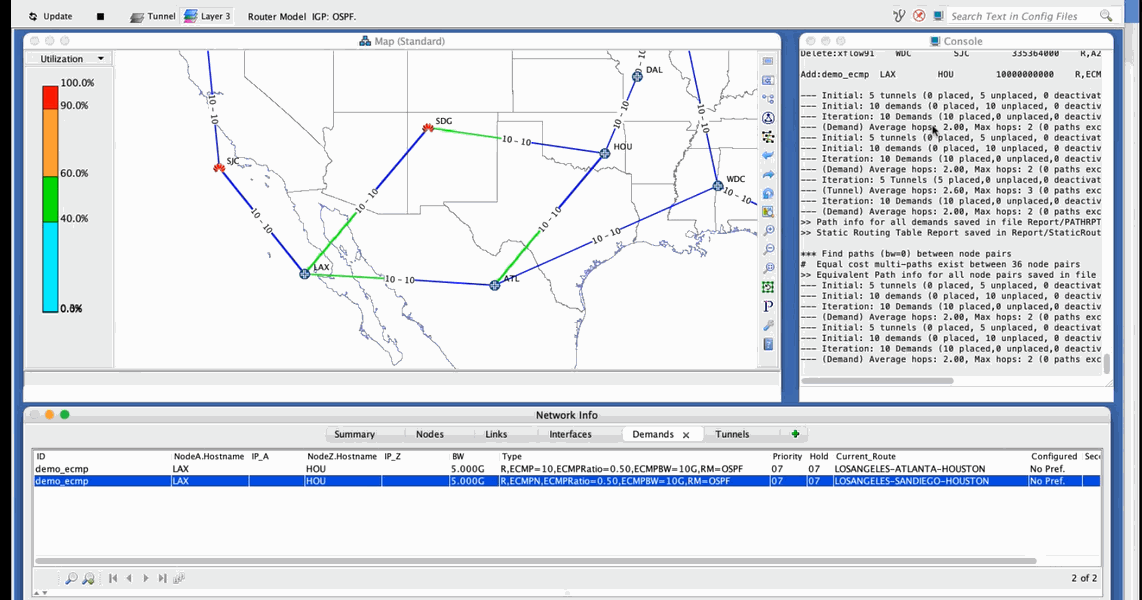Click the blue forward arrow on map toolbar

(768, 175)
